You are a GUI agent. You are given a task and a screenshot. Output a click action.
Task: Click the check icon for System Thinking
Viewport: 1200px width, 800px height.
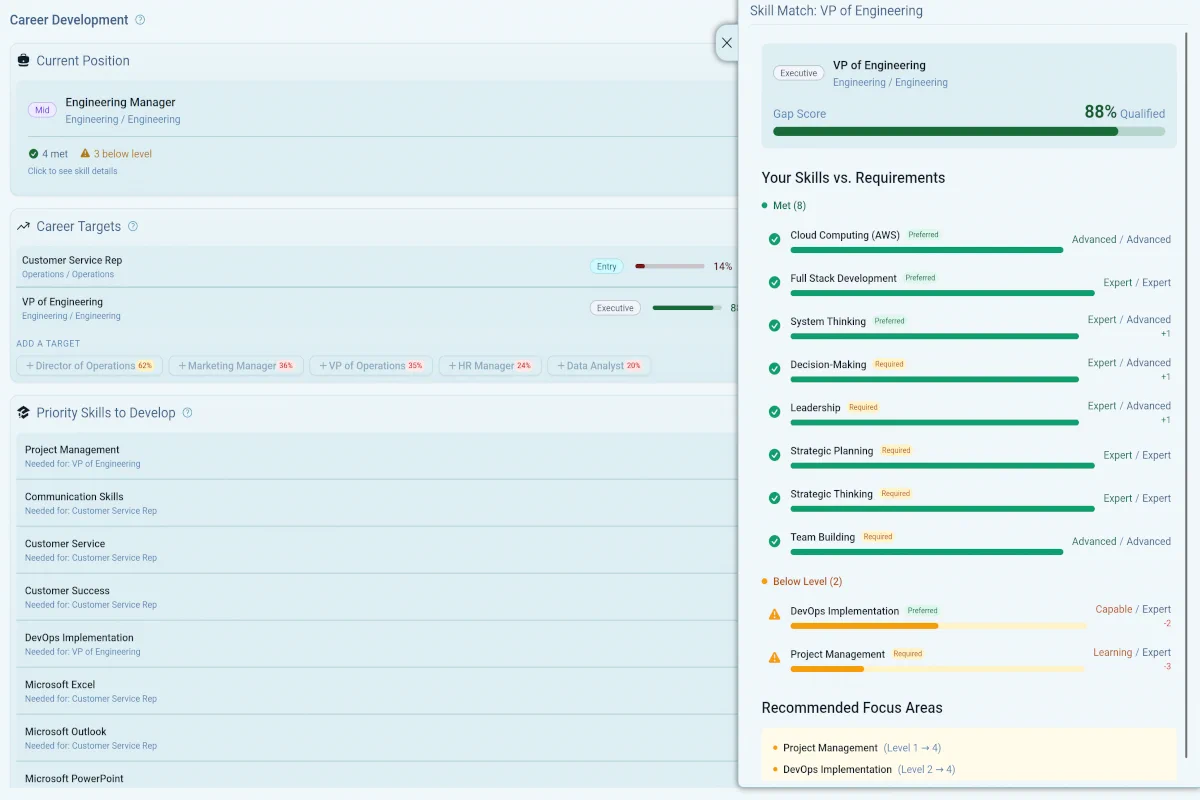(774, 326)
